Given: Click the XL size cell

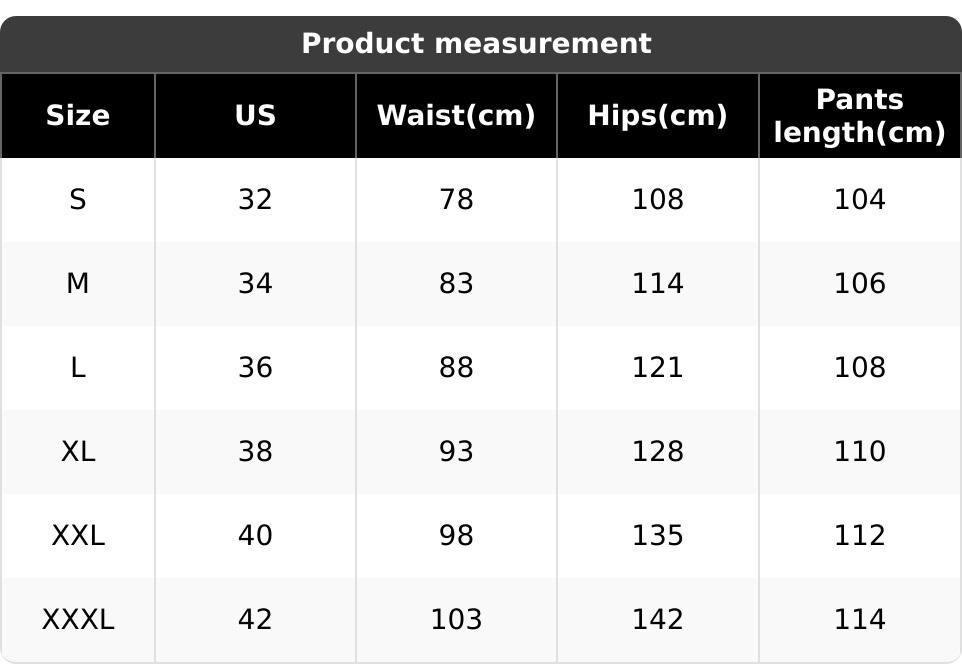Looking at the screenshot, I should tap(78, 452).
